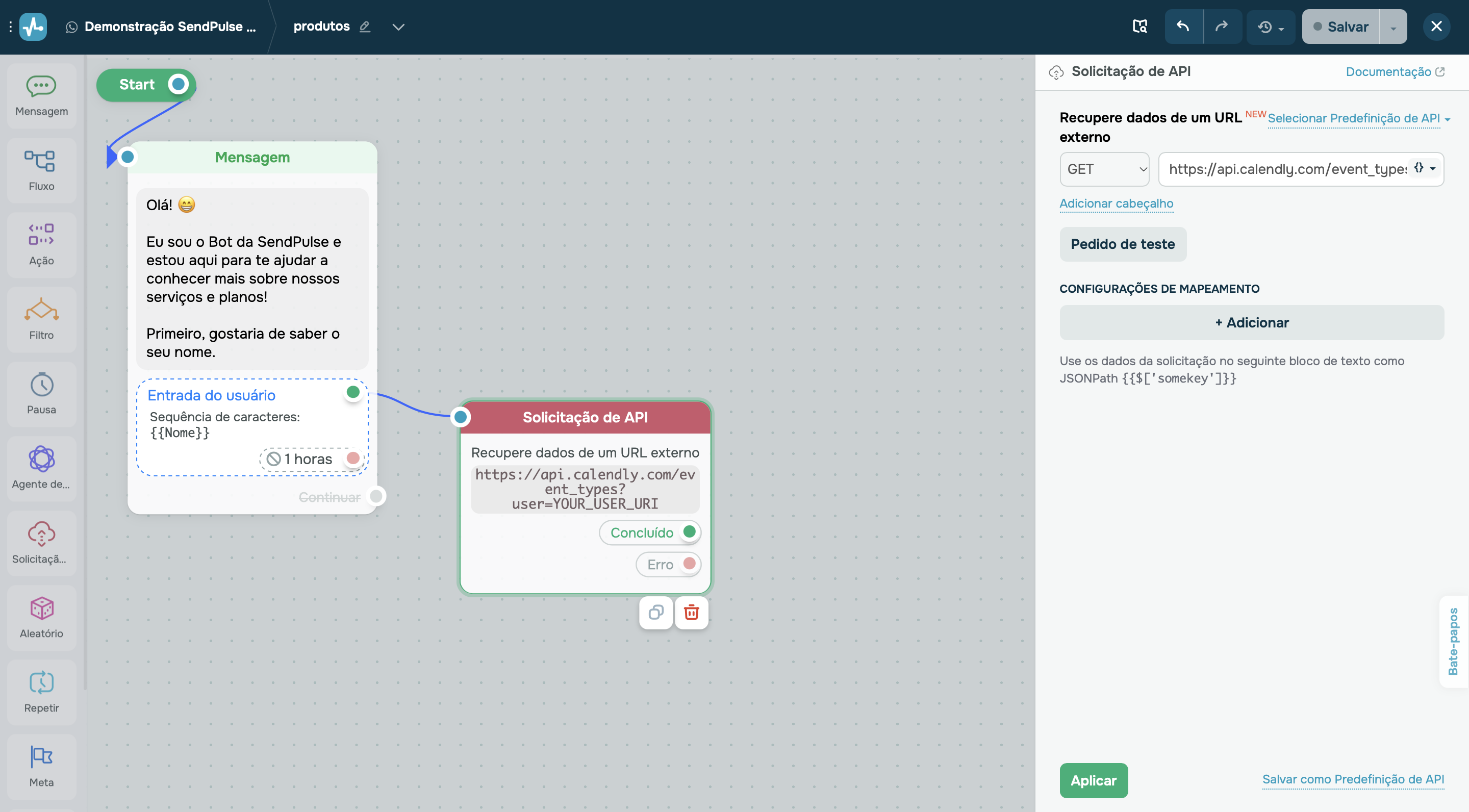Delete the Solicitação de API block
Viewport: 1469px width, 812px height.
tap(691, 613)
